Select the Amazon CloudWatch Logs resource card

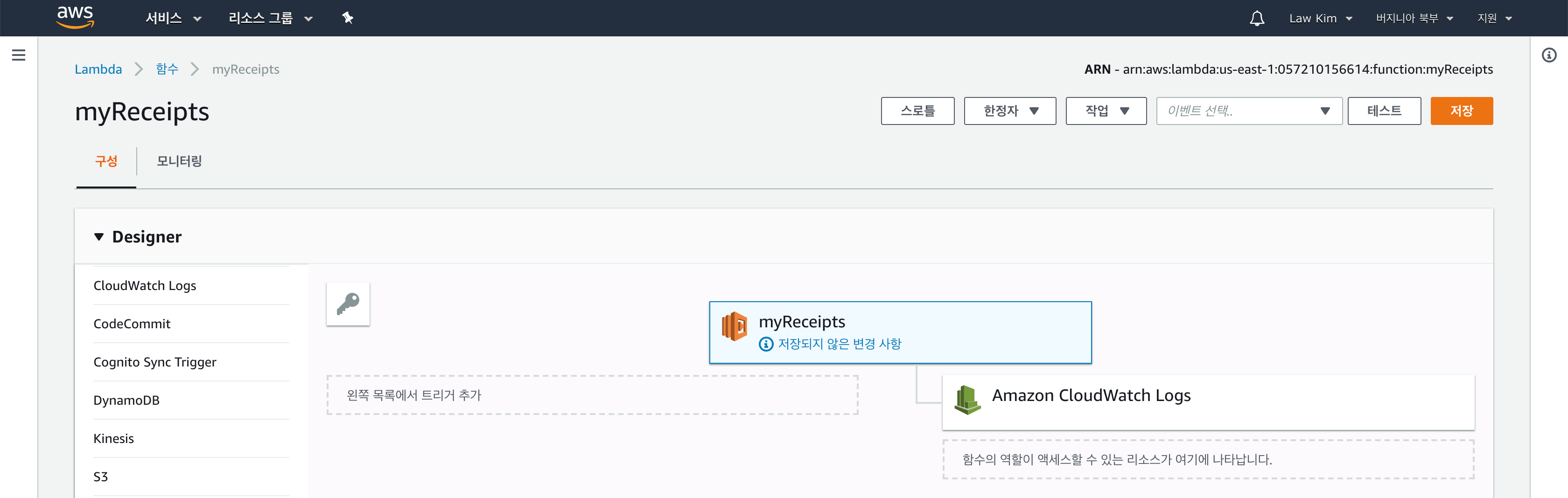click(x=1208, y=402)
